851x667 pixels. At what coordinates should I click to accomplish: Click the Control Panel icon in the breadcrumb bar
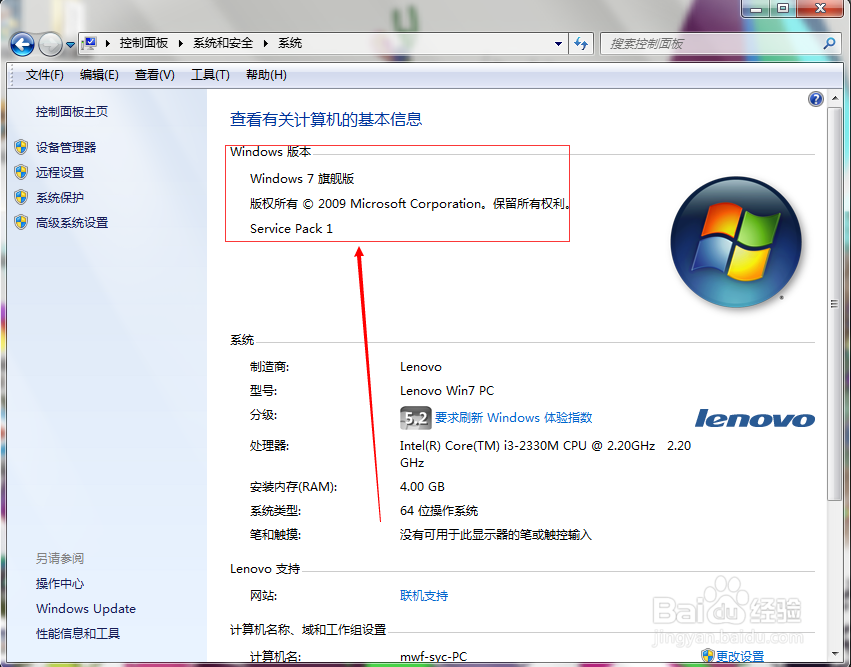(89, 43)
